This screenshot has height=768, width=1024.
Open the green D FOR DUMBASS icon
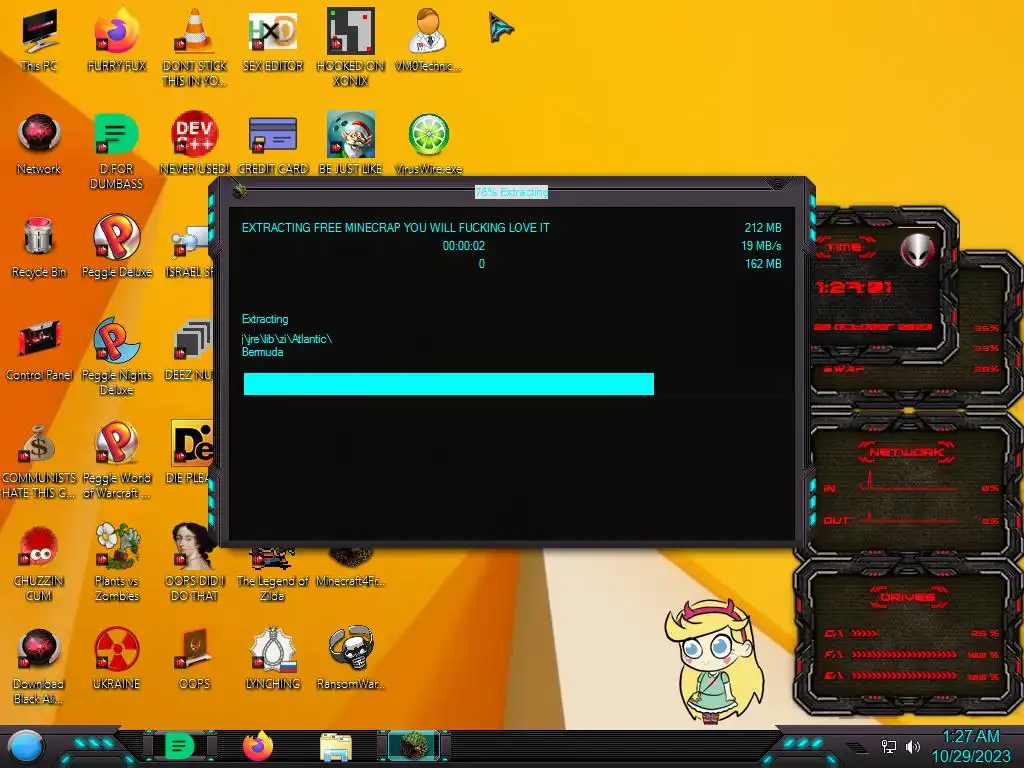[116, 151]
